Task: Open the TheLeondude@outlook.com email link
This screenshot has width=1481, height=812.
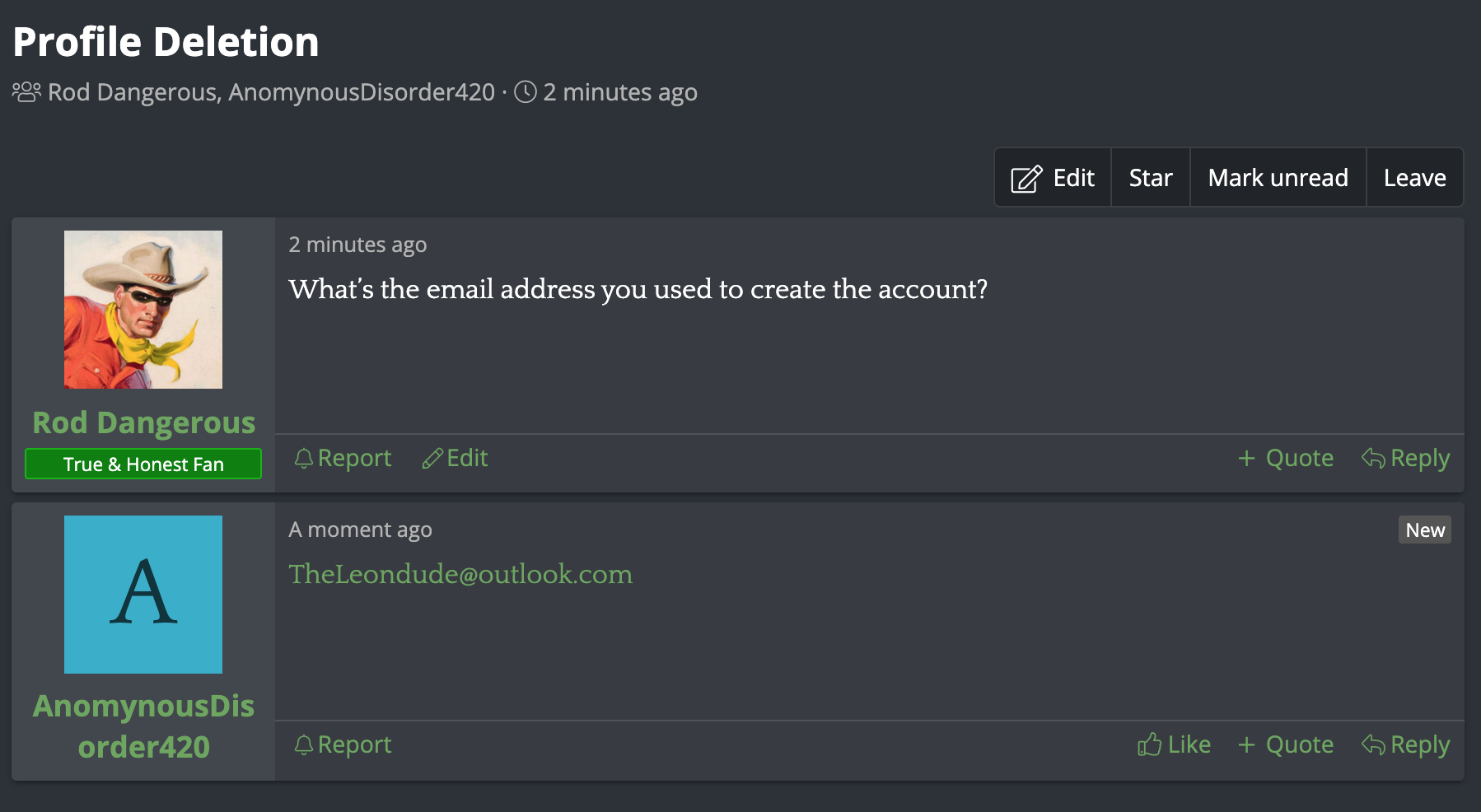Action: tap(460, 574)
